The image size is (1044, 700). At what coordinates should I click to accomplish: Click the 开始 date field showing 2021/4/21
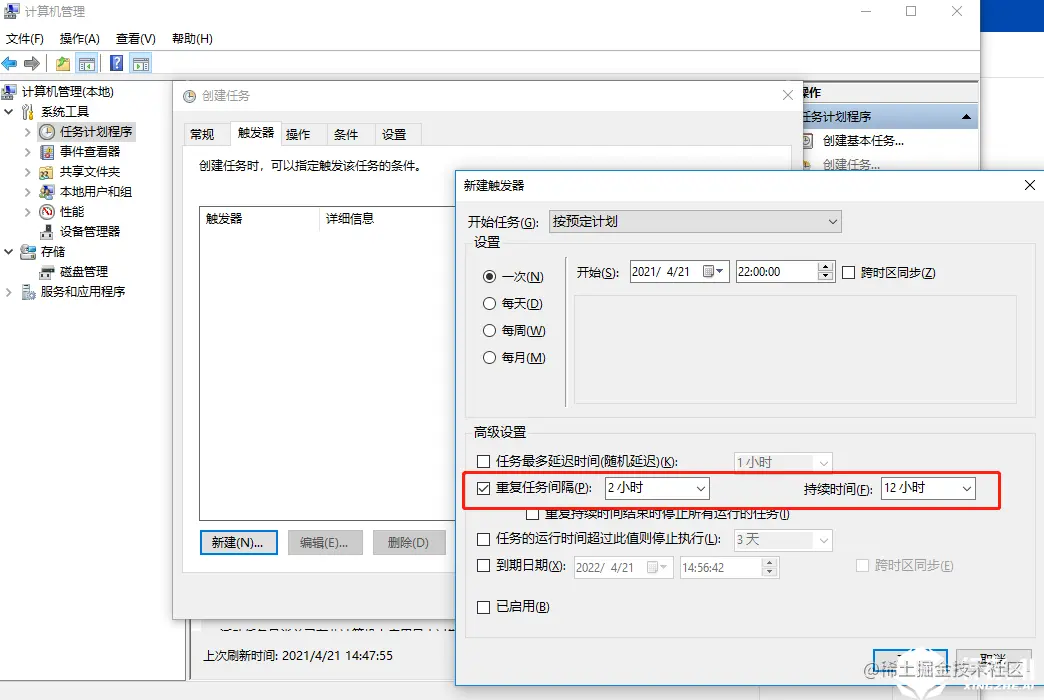point(668,271)
